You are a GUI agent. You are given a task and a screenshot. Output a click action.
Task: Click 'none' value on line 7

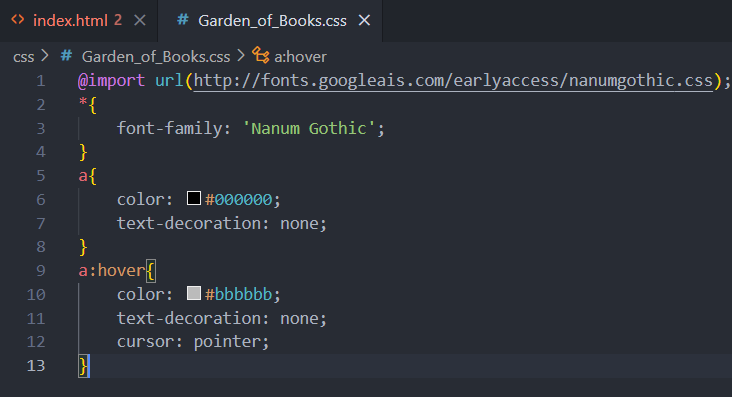tap(299, 224)
